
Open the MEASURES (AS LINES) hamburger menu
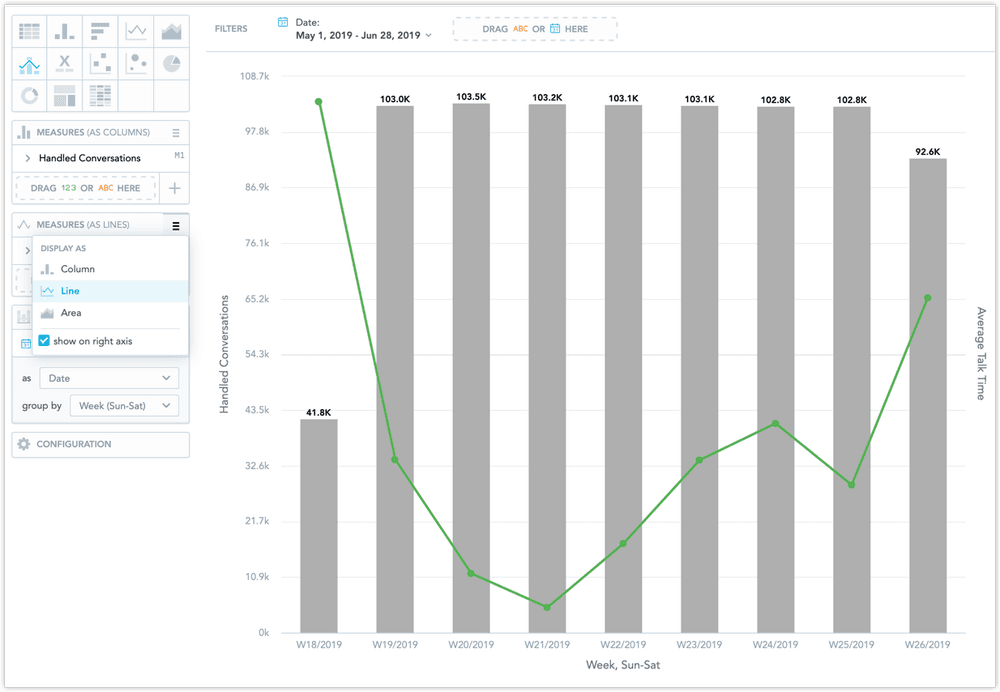174,224
